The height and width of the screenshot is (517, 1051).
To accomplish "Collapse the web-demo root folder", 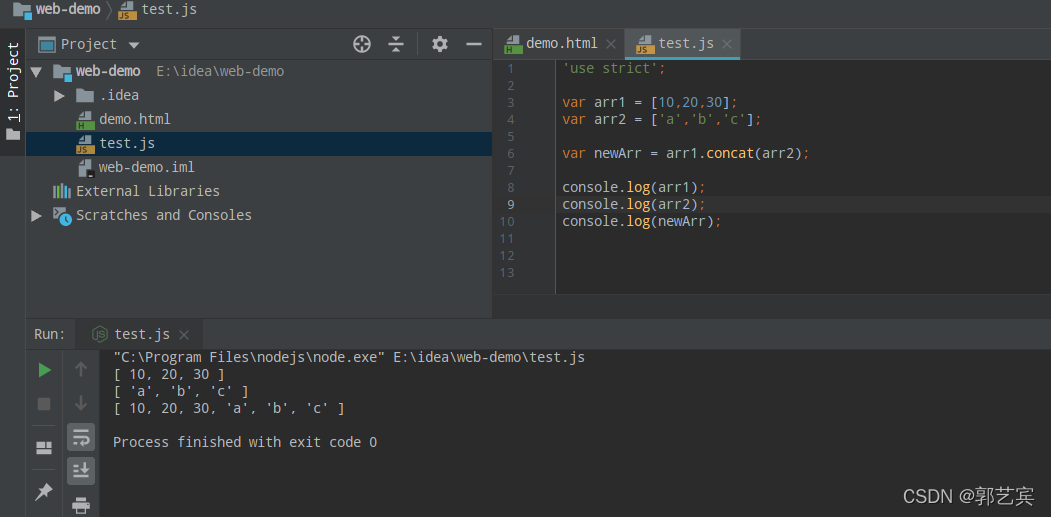I will point(36,71).
